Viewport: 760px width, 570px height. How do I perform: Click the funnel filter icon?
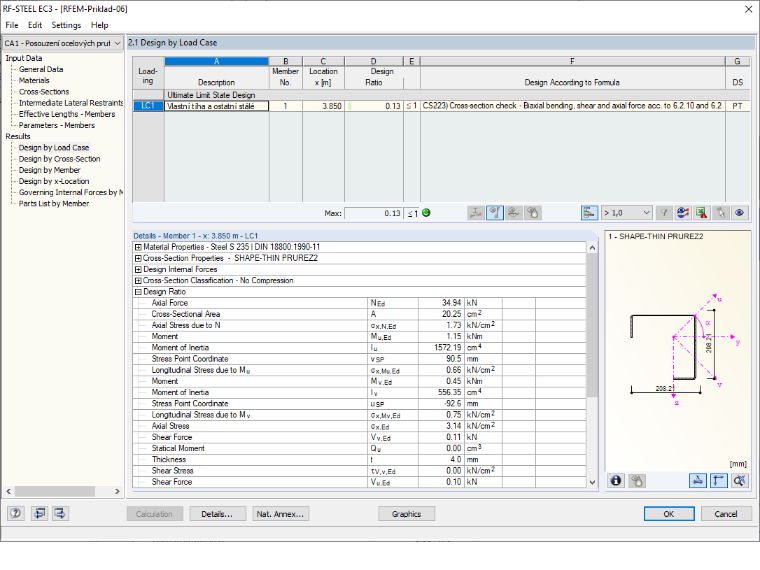click(x=665, y=213)
